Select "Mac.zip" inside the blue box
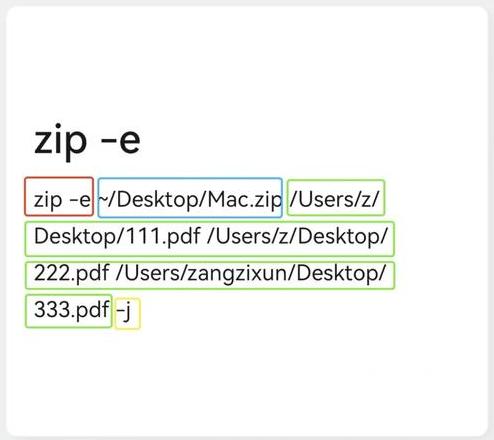 pyautogui.click(x=244, y=201)
